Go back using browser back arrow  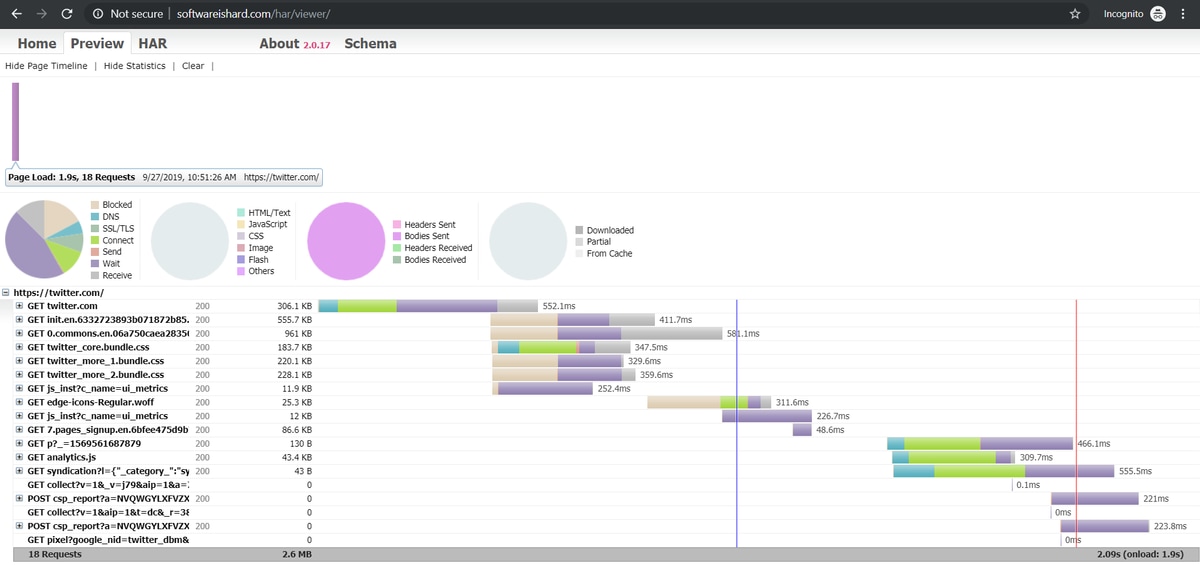pyautogui.click(x=16, y=14)
